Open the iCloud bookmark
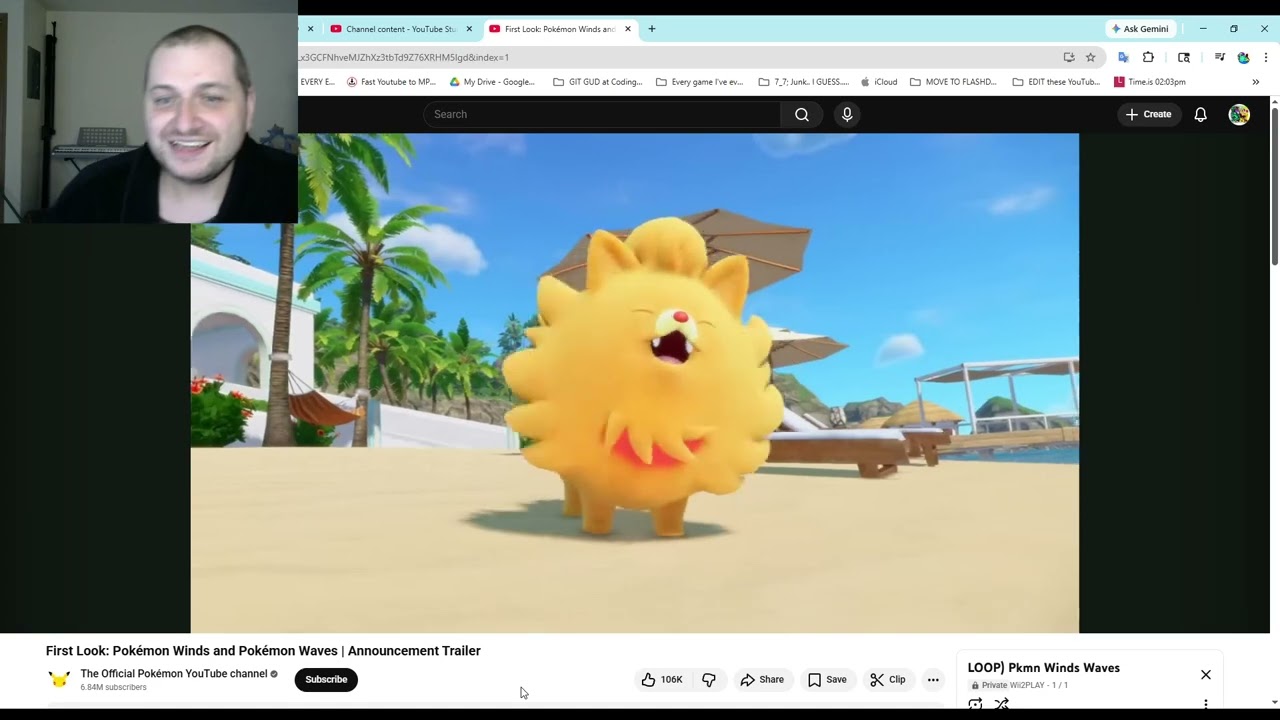This screenshot has width=1280, height=720. [x=879, y=82]
